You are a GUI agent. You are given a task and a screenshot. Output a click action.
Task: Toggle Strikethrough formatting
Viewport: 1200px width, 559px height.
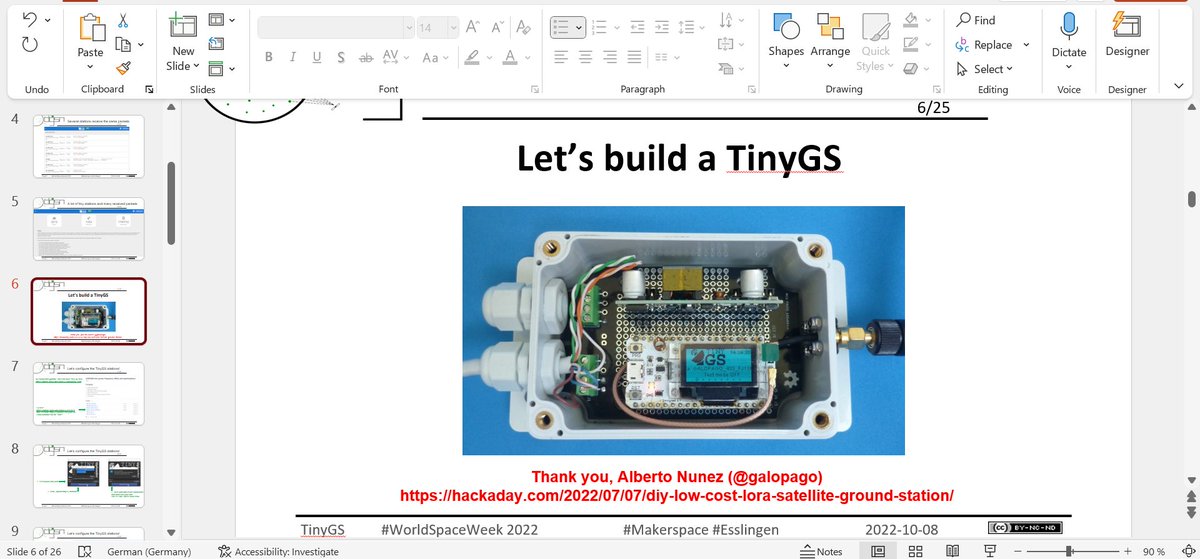(x=365, y=57)
